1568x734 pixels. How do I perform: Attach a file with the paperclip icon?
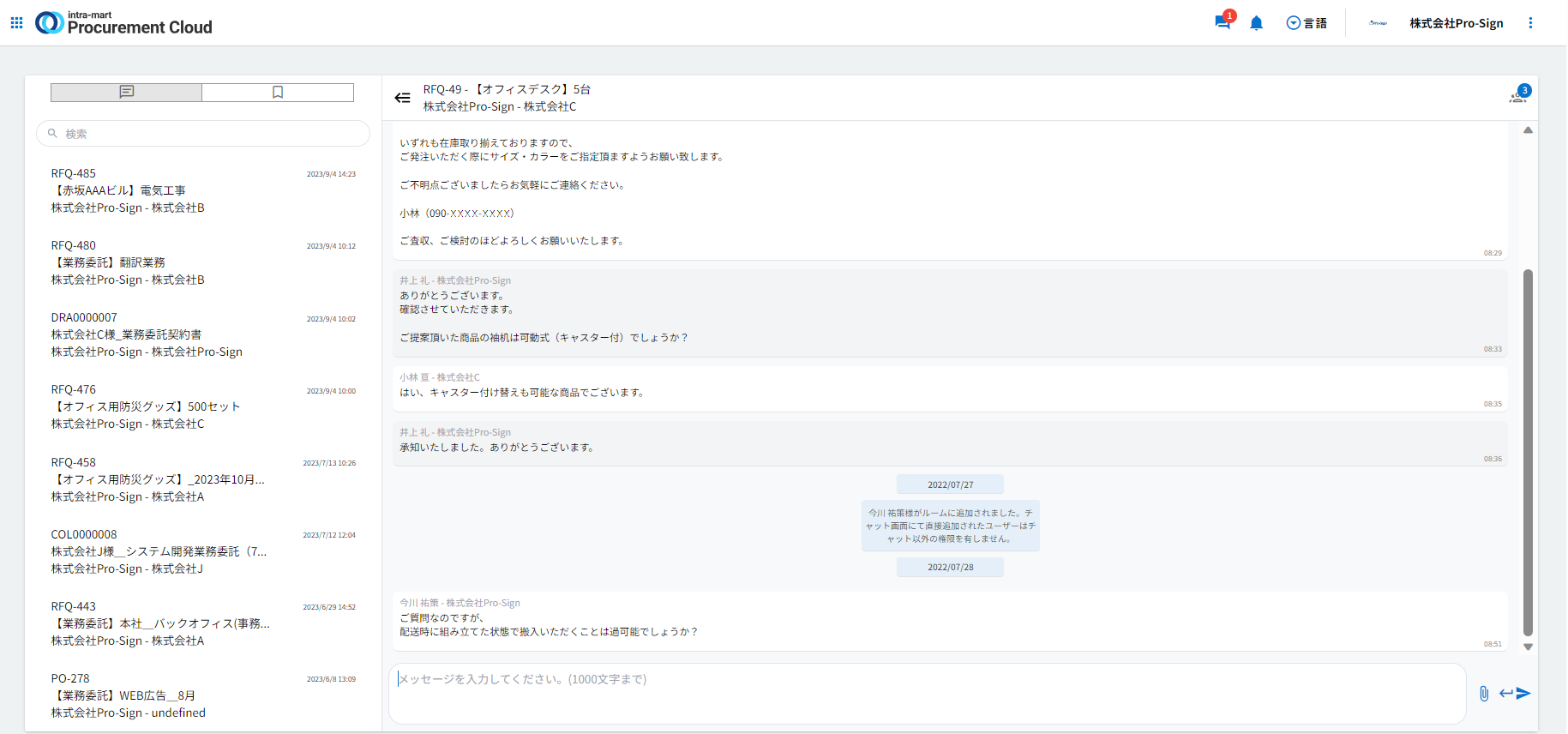click(x=1484, y=694)
